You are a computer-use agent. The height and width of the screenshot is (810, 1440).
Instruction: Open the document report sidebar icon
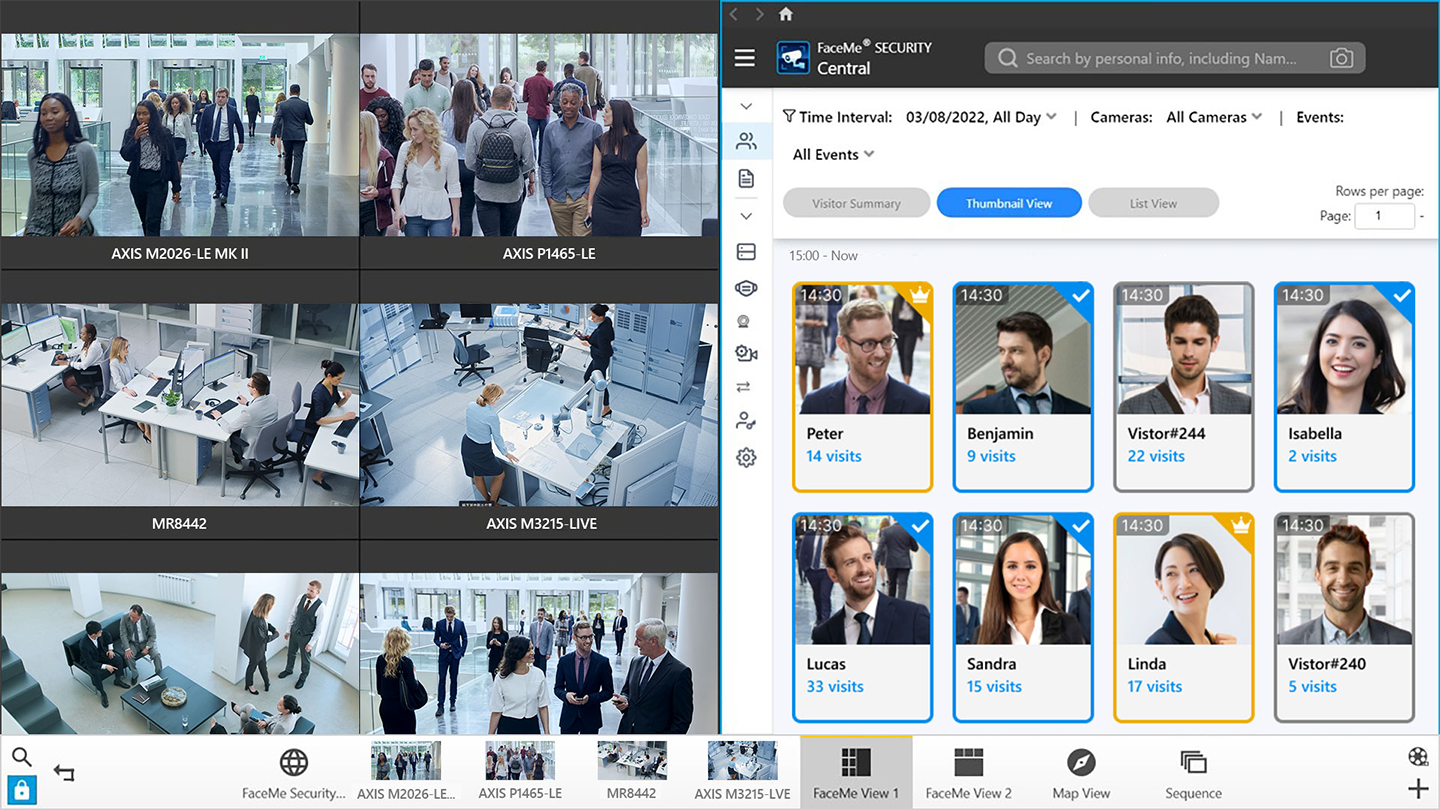coord(746,179)
